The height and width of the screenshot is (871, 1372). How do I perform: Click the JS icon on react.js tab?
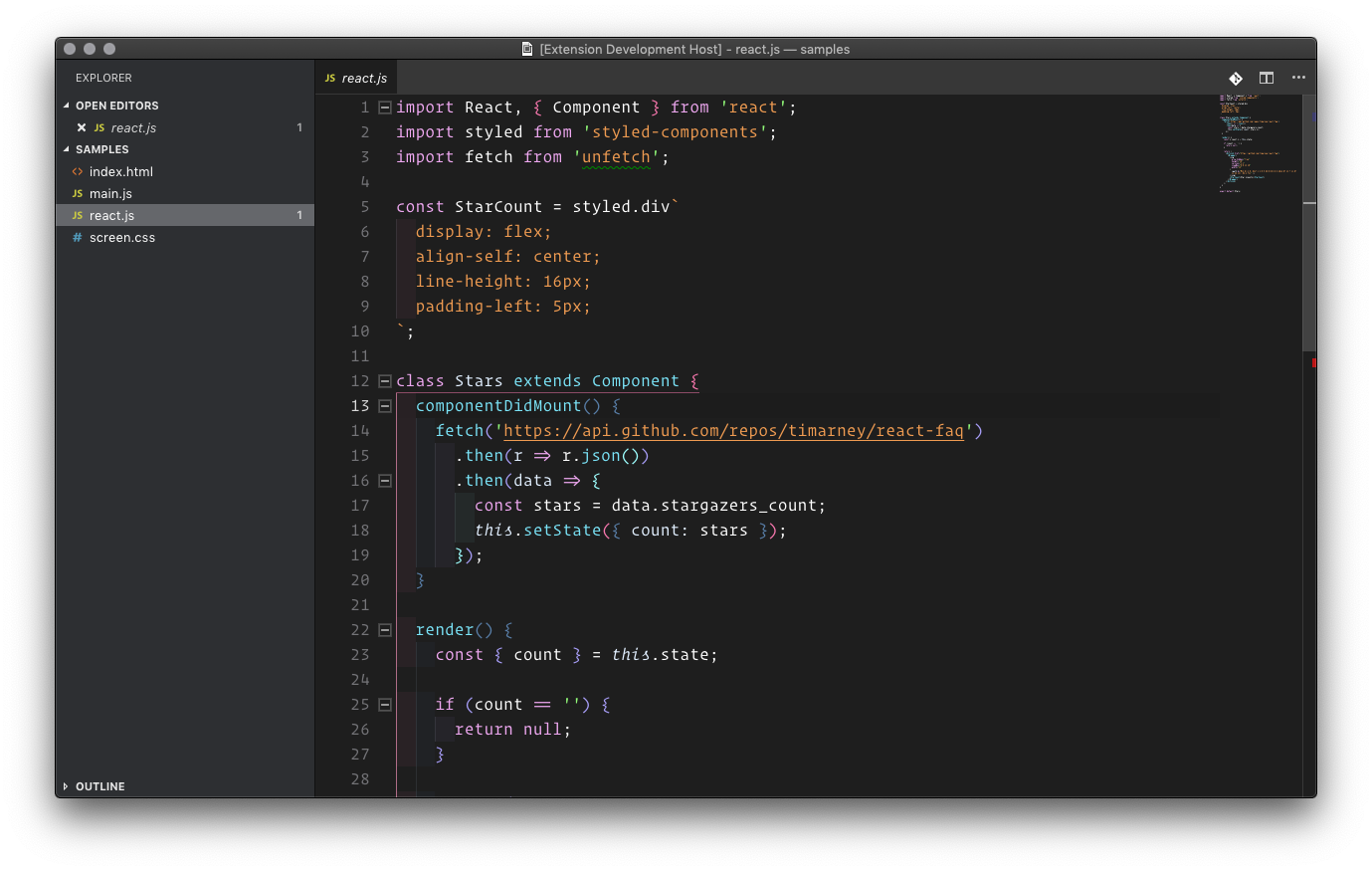pyautogui.click(x=330, y=78)
